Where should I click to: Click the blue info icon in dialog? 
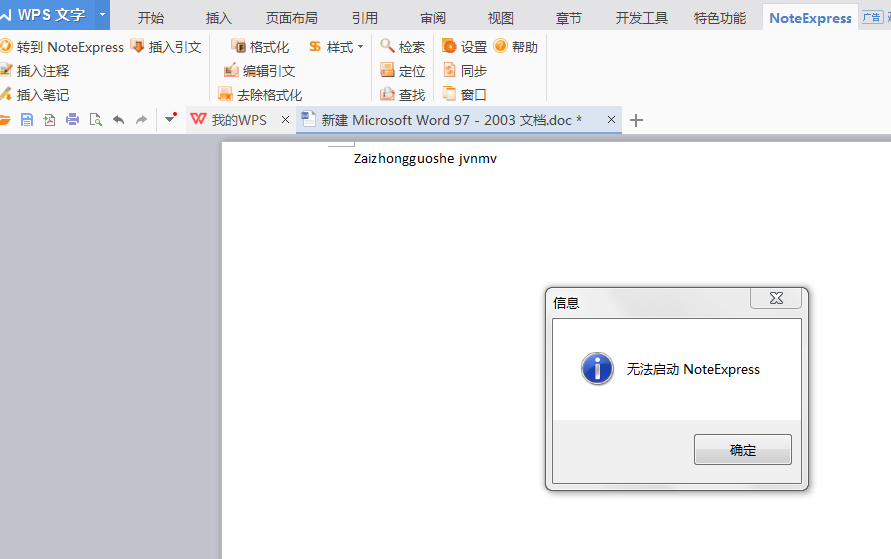click(597, 369)
